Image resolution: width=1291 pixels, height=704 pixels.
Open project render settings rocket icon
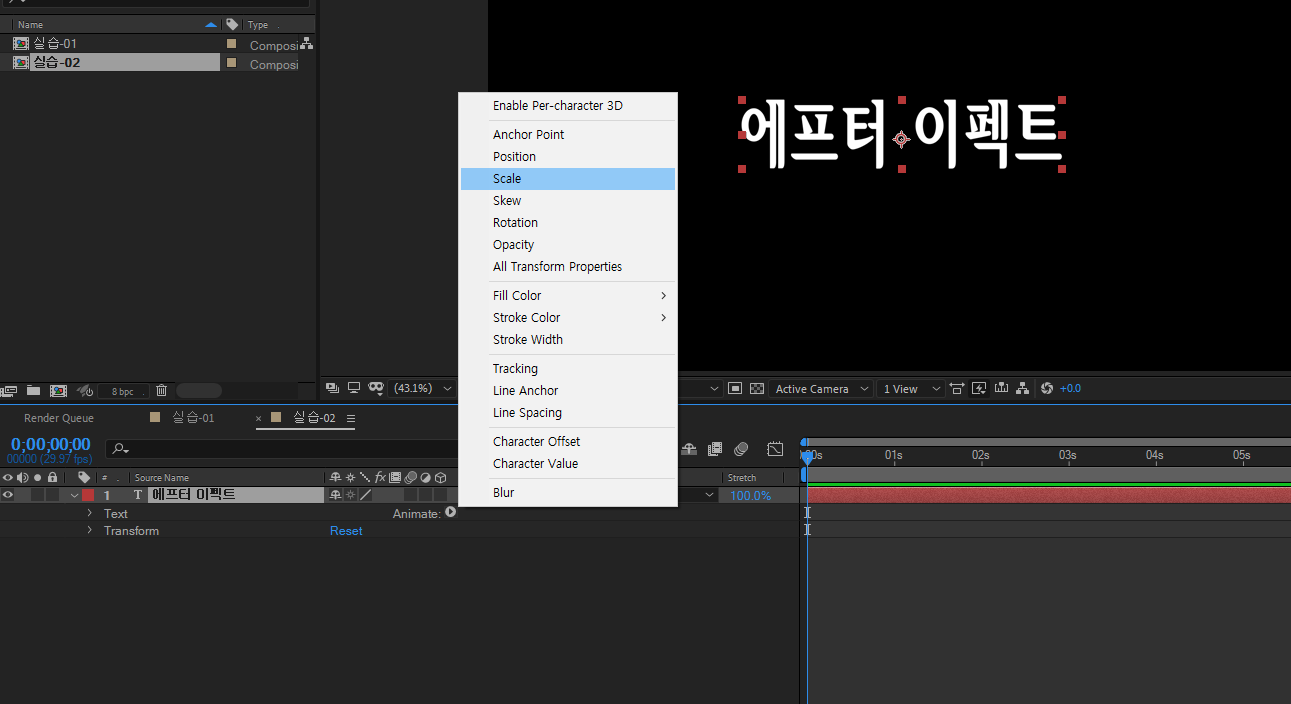85,390
